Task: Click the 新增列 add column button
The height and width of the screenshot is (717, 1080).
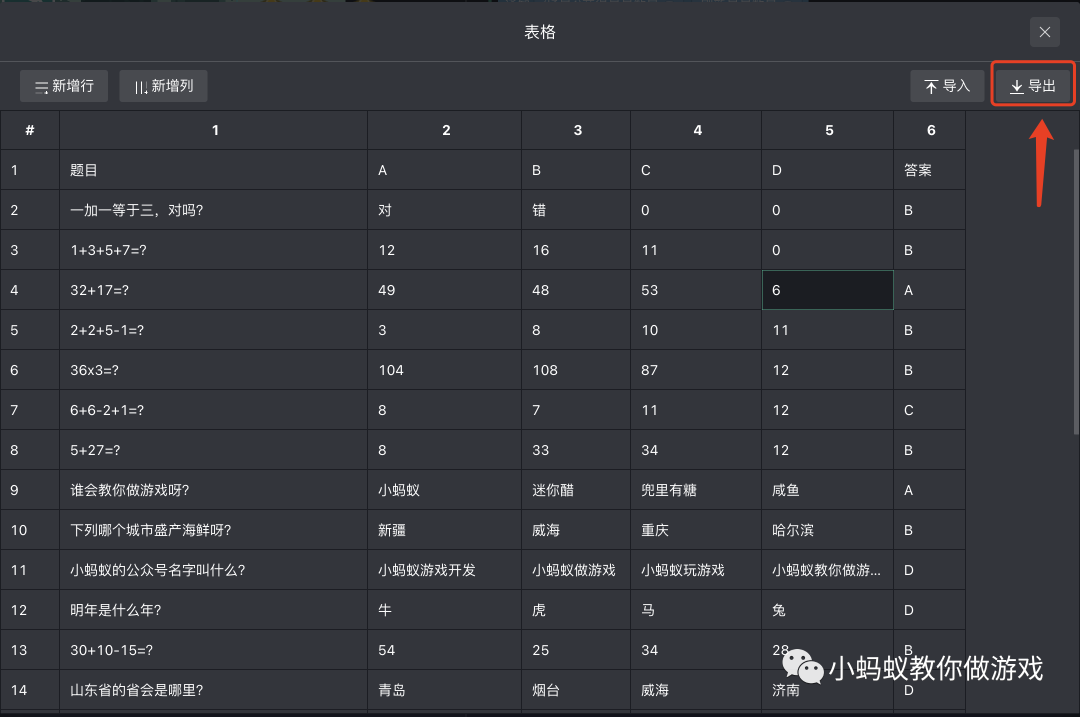Action: pyautogui.click(x=163, y=86)
